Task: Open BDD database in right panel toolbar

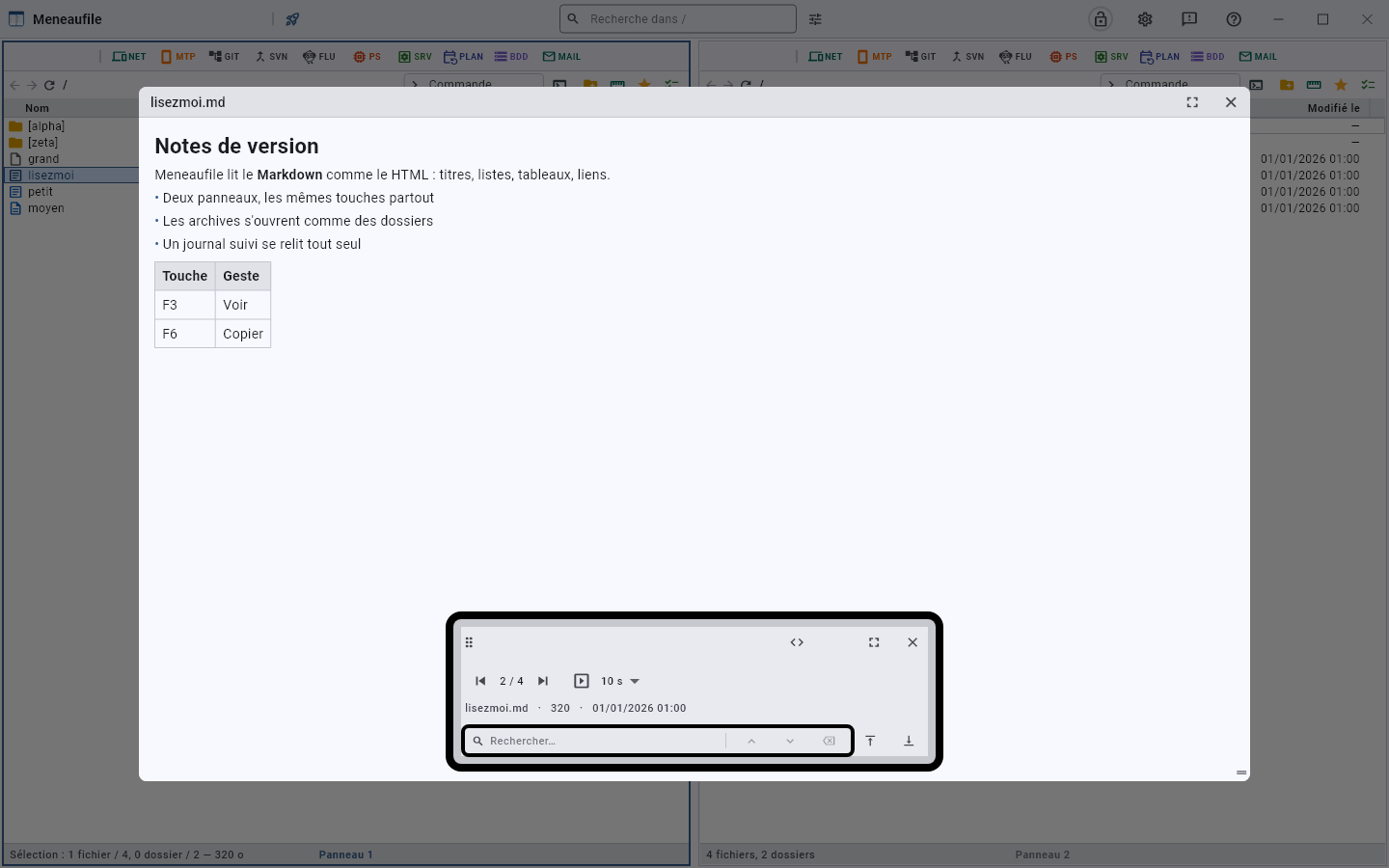Action: 1208,57
